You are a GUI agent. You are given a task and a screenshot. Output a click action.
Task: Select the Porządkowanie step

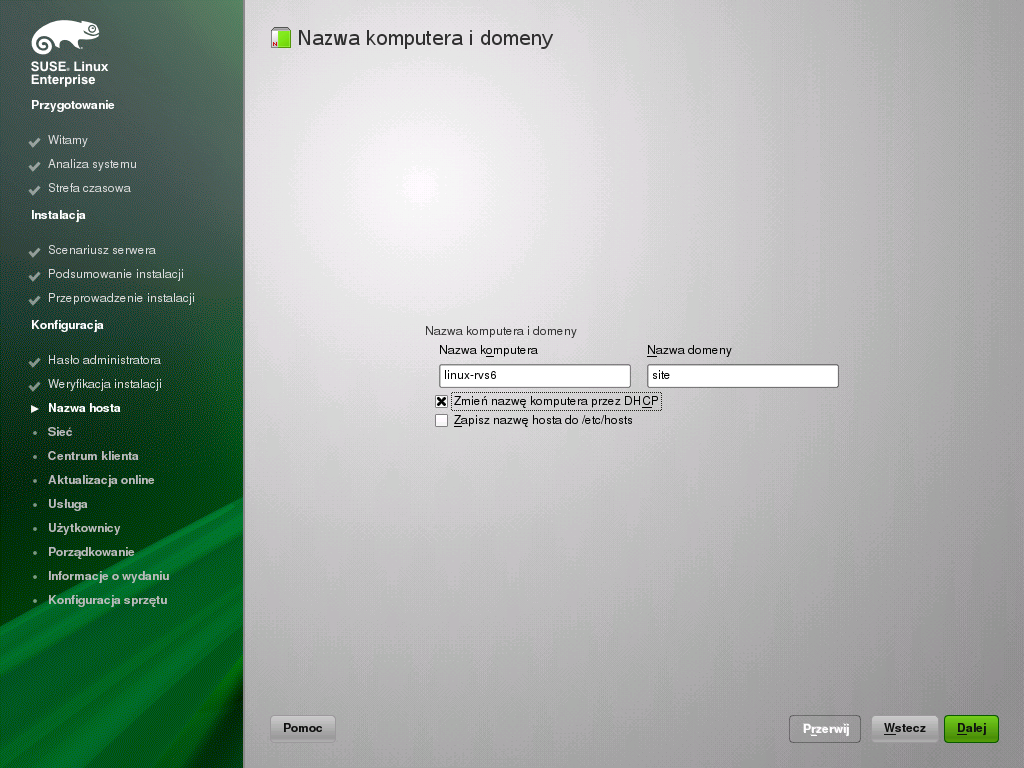(91, 552)
